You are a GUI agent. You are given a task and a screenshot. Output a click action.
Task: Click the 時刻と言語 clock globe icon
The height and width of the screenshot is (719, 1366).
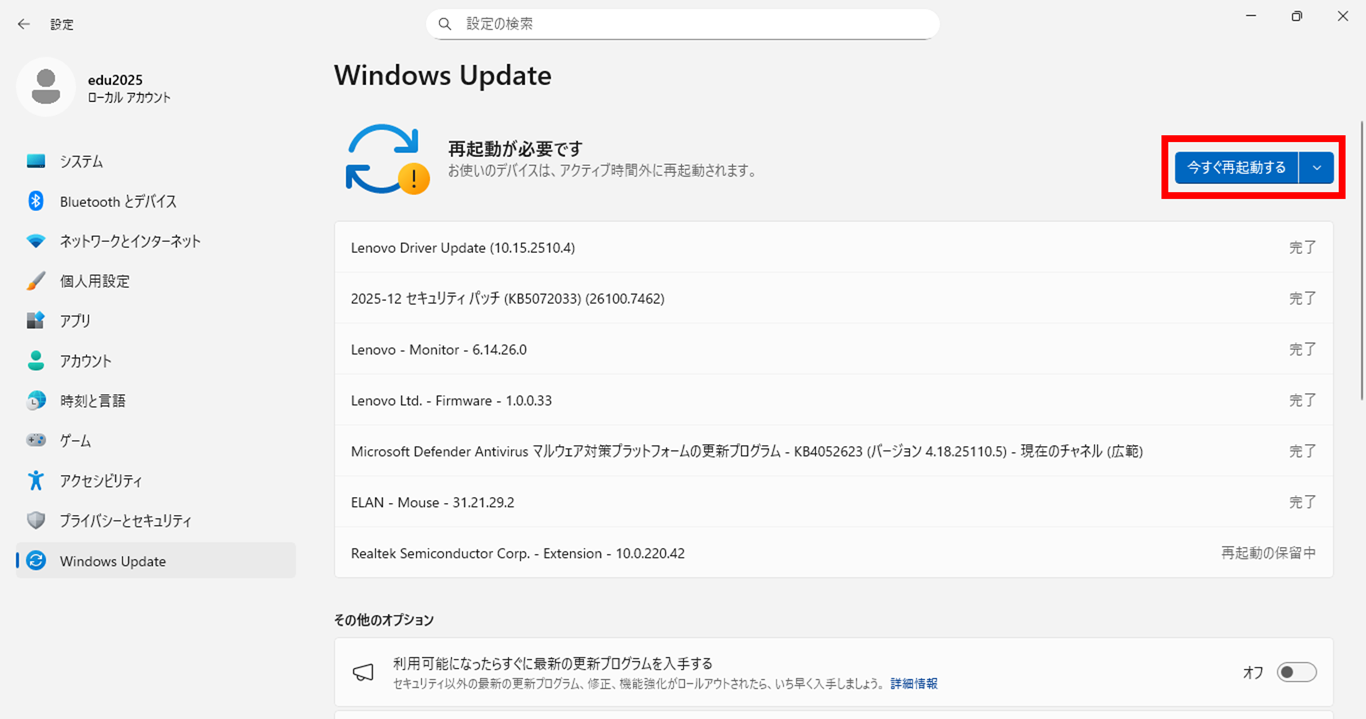(36, 401)
